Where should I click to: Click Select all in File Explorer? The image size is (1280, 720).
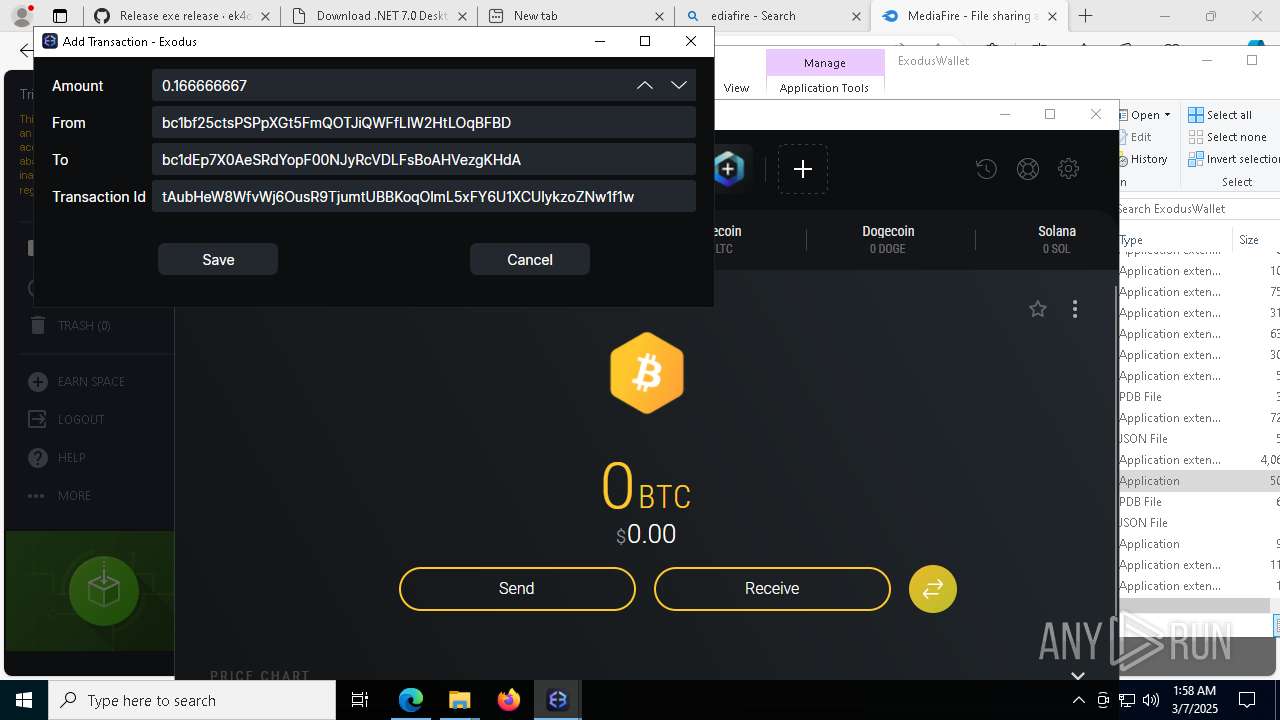1220,115
